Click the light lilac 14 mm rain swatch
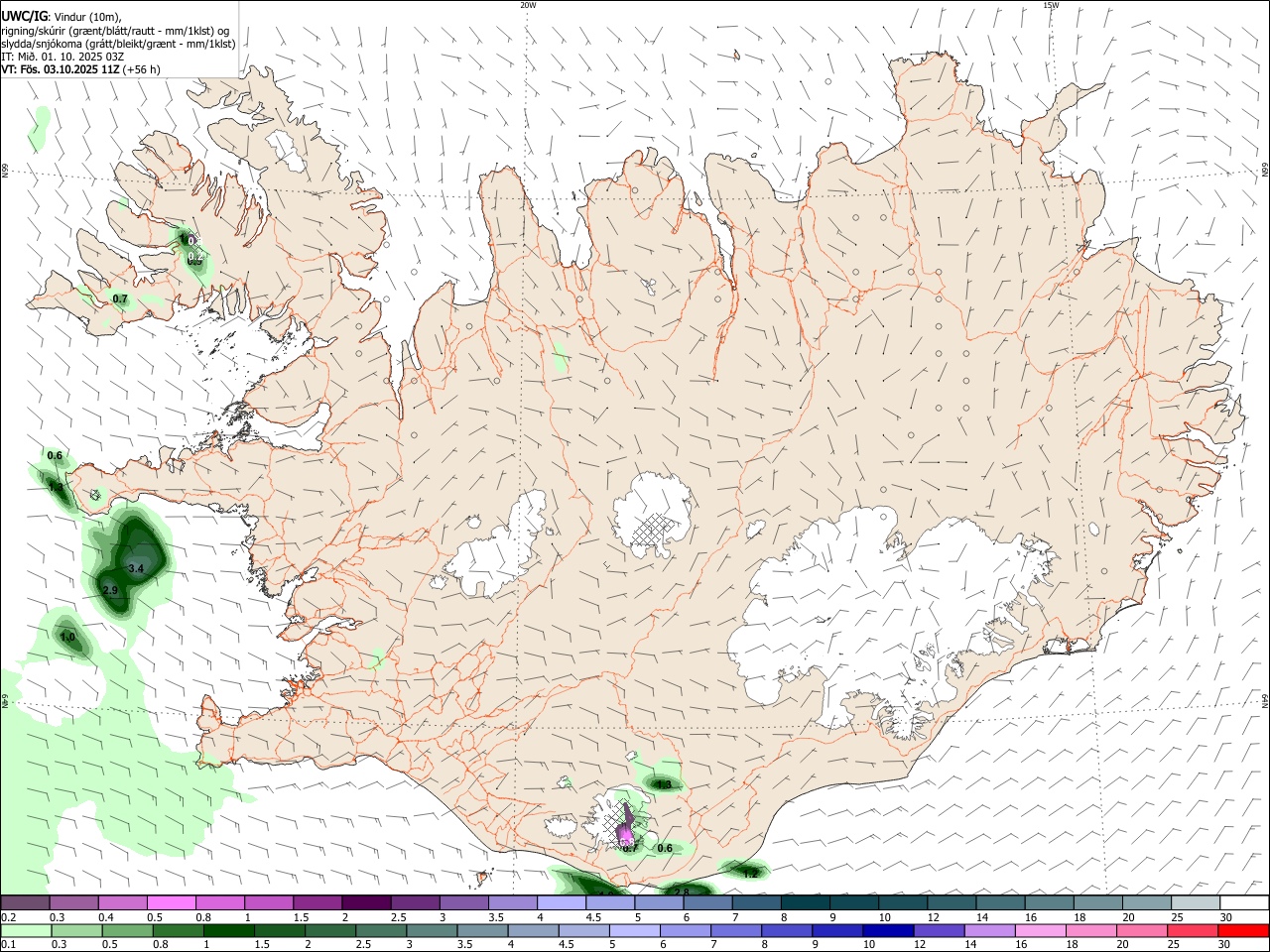 click(x=990, y=931)
